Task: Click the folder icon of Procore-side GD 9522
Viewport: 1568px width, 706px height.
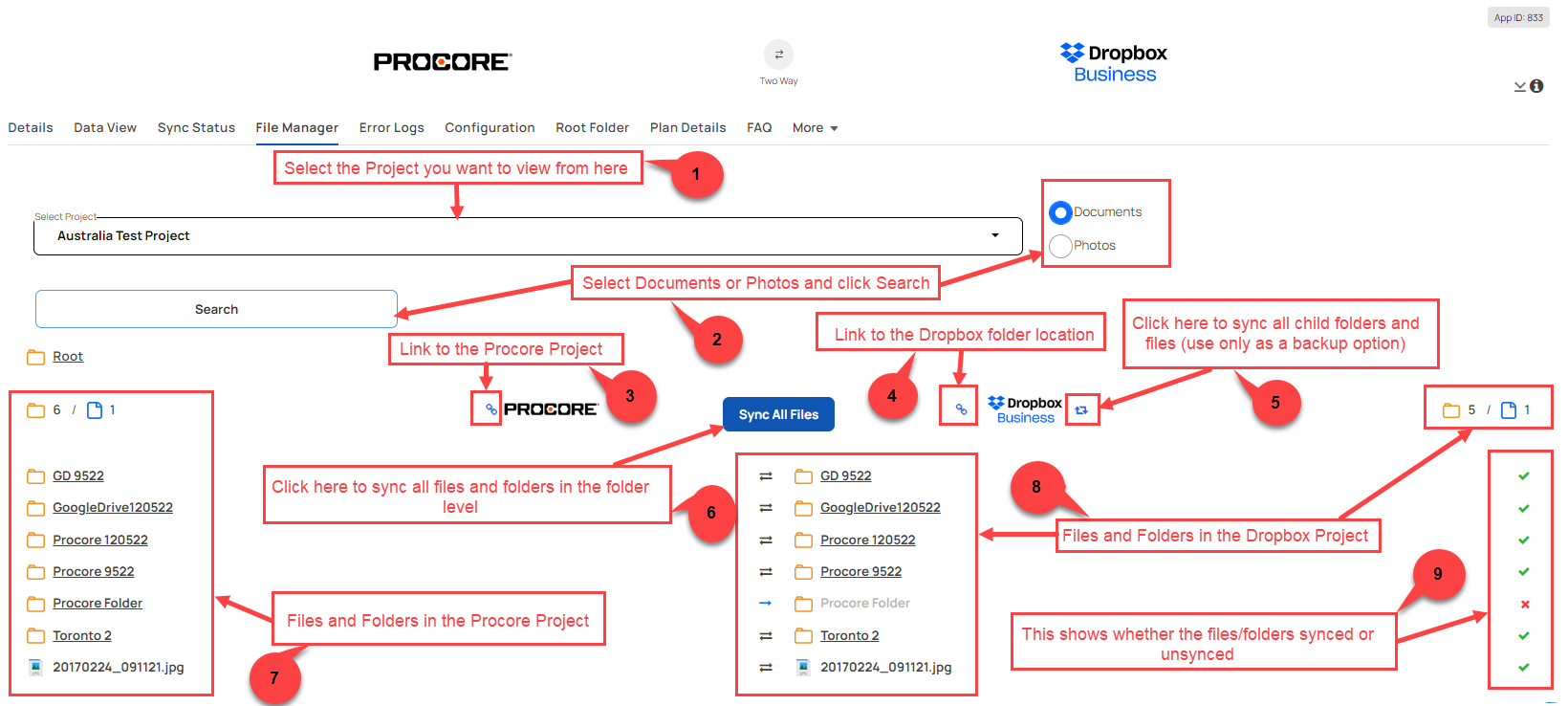Action: click(x=36, y=476)
